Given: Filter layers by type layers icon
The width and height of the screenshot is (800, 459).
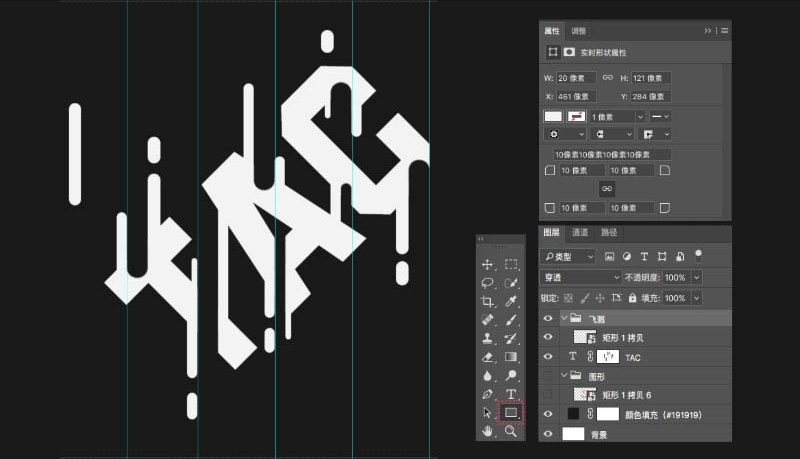Looking at the screenshot, I should (x=644, y=257).
